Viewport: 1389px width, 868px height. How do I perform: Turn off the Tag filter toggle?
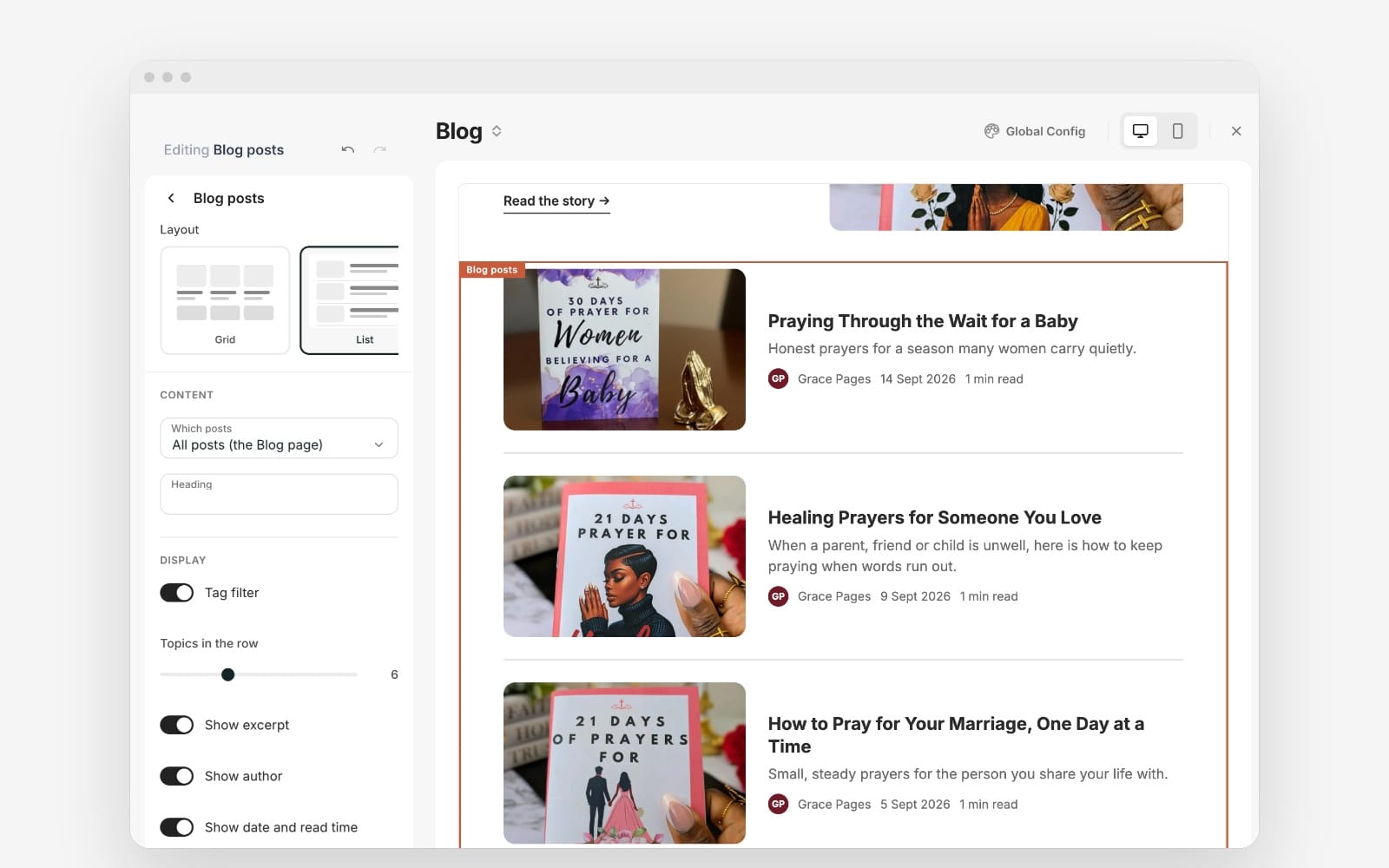[177, 593]
